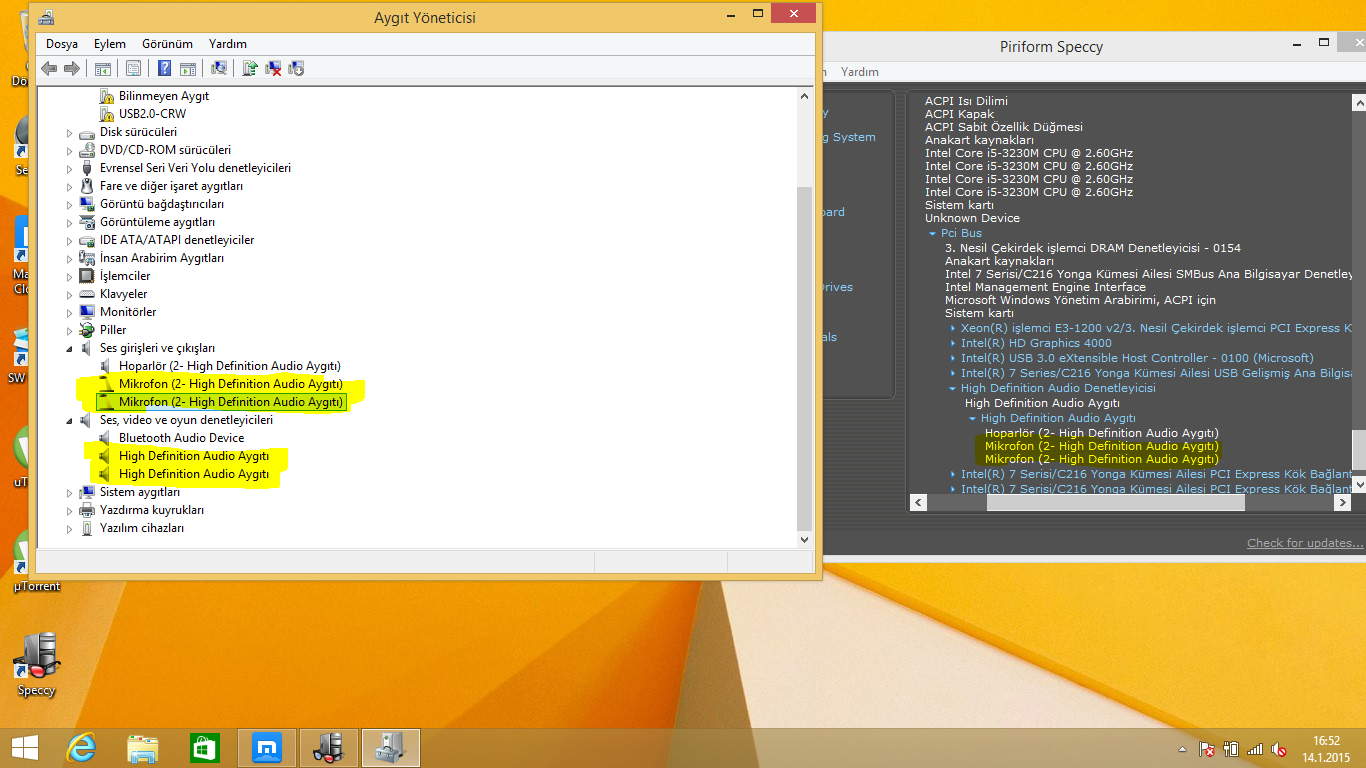
Task: Collapse the Ses girişleri ve çıkışları node
Action: pos(70,348)
